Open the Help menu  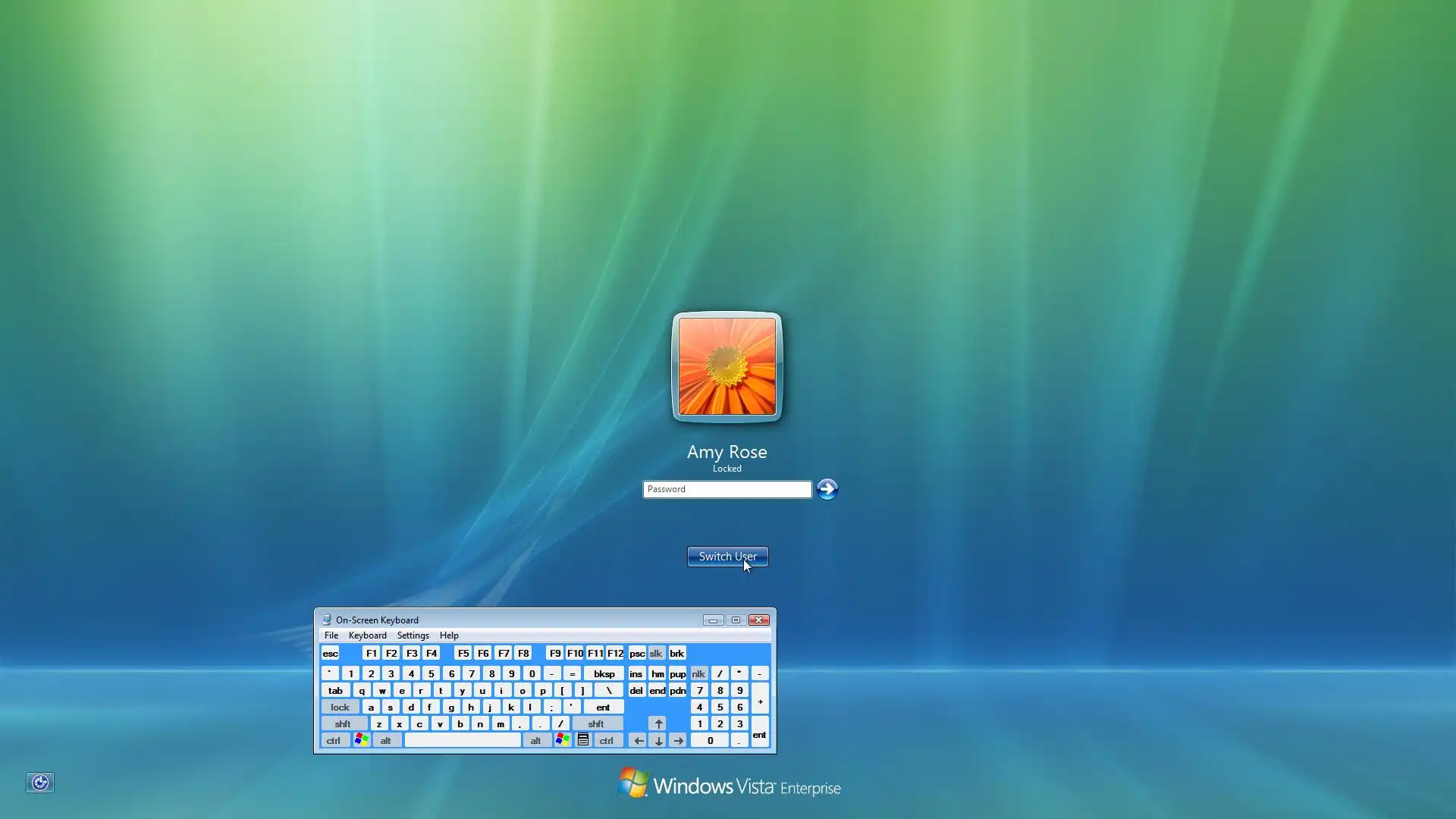pyautogui.click(x=449, y=635)
